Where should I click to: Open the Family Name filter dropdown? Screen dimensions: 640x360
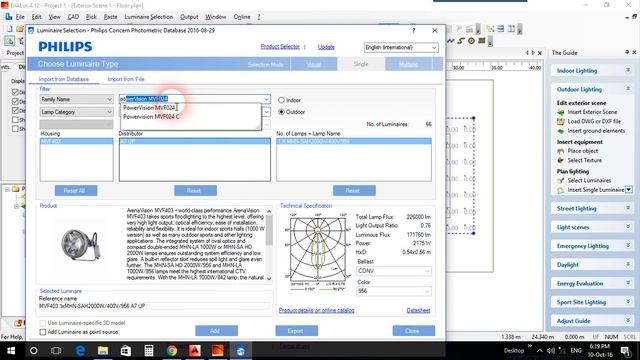[76, 99]
